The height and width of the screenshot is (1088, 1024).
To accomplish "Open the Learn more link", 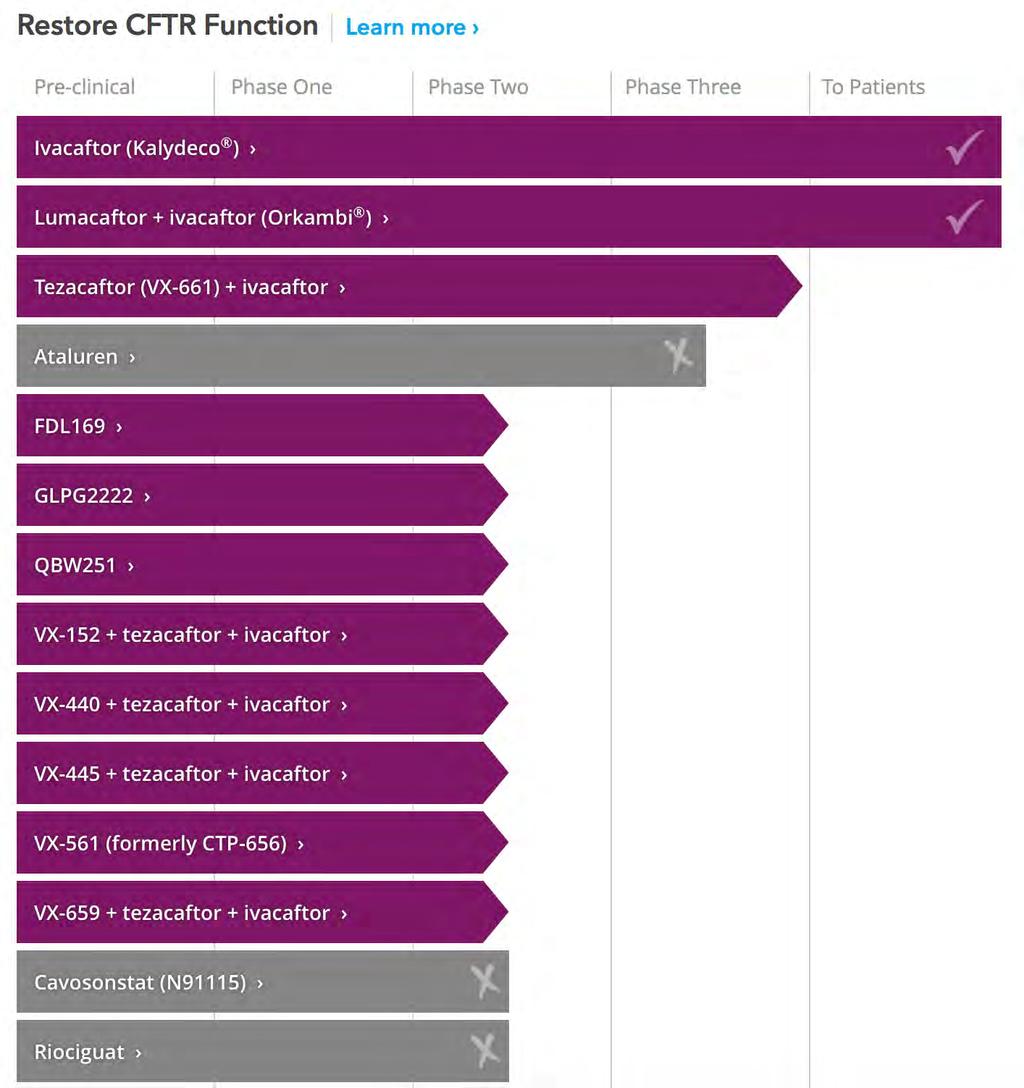I will 412,28.
